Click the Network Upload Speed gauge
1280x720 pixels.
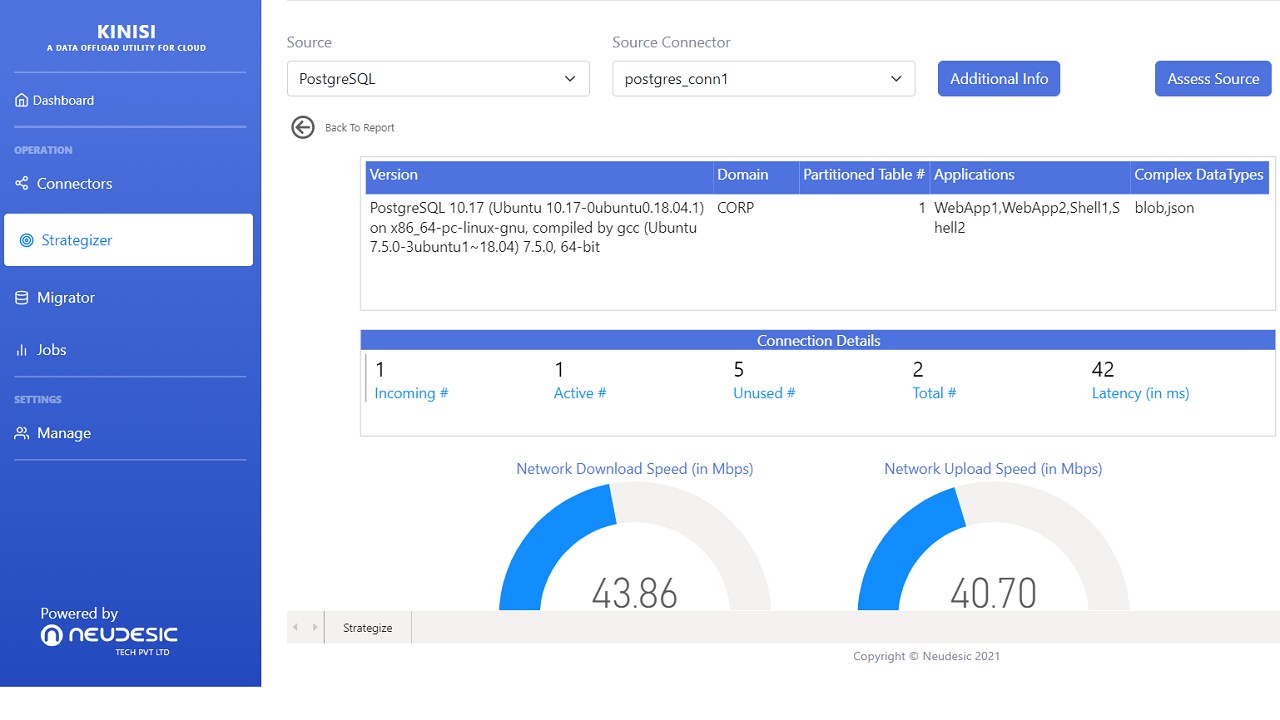click(993, 550)
